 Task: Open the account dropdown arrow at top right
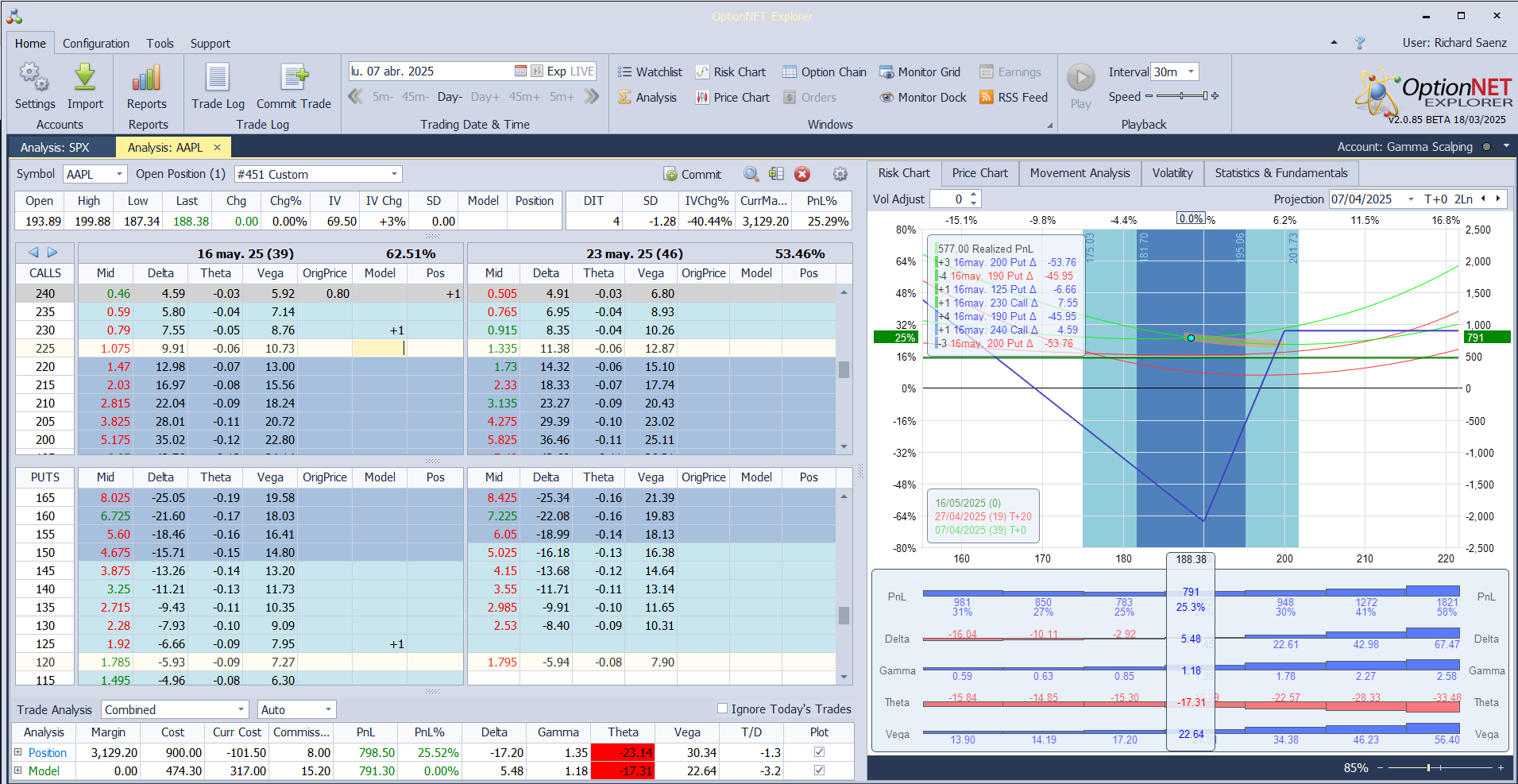(1506, 146)
